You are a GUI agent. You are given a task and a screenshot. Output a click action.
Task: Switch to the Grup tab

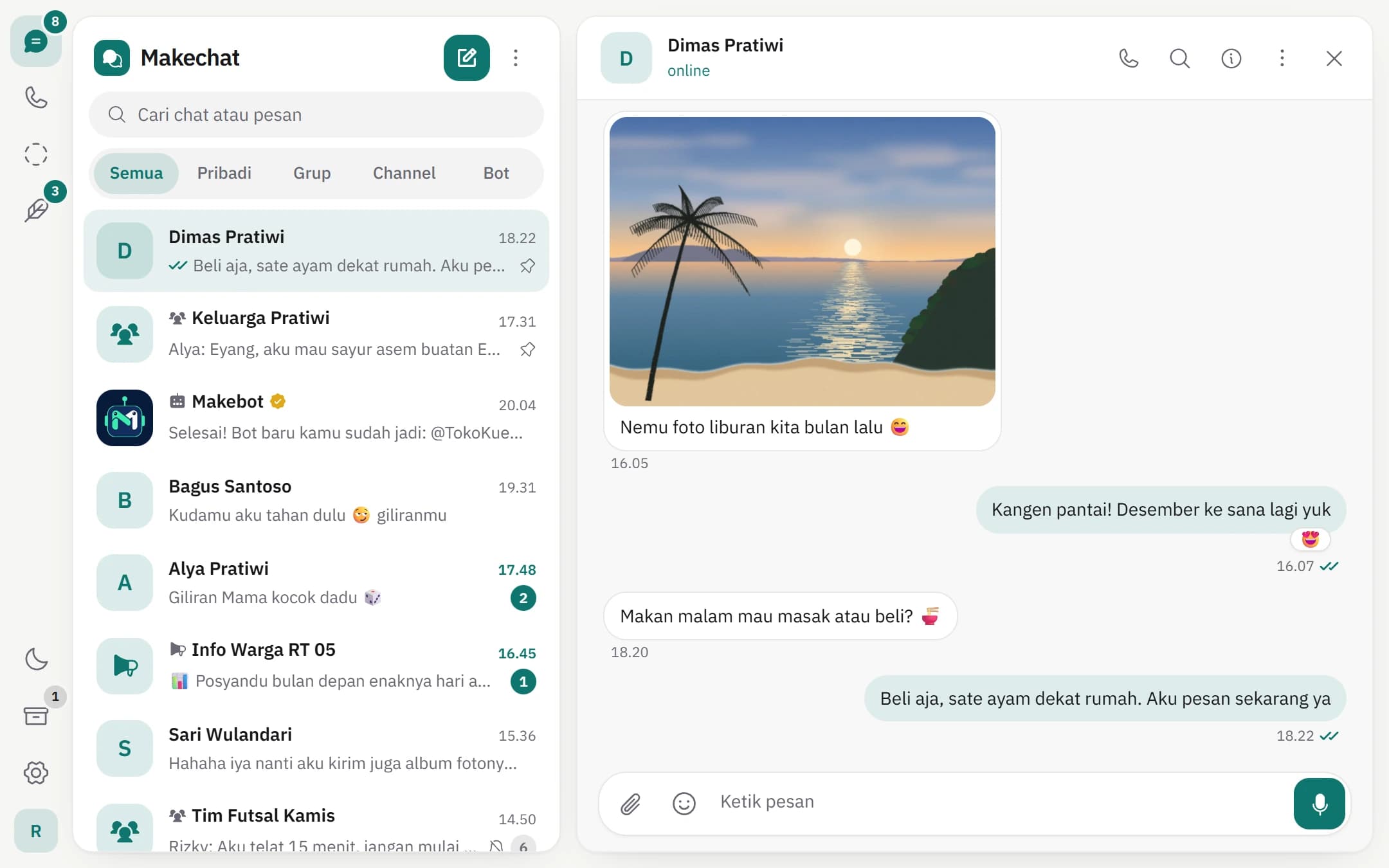click(312, 173)
